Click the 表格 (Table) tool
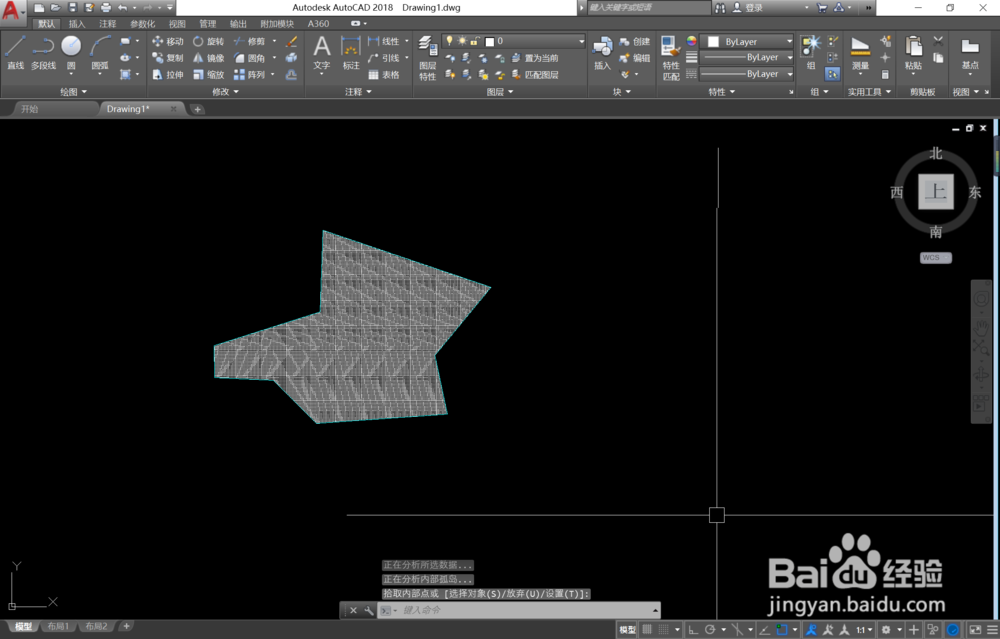The image size is (1000, 639). pyautogui.click(x=384, y=75)
